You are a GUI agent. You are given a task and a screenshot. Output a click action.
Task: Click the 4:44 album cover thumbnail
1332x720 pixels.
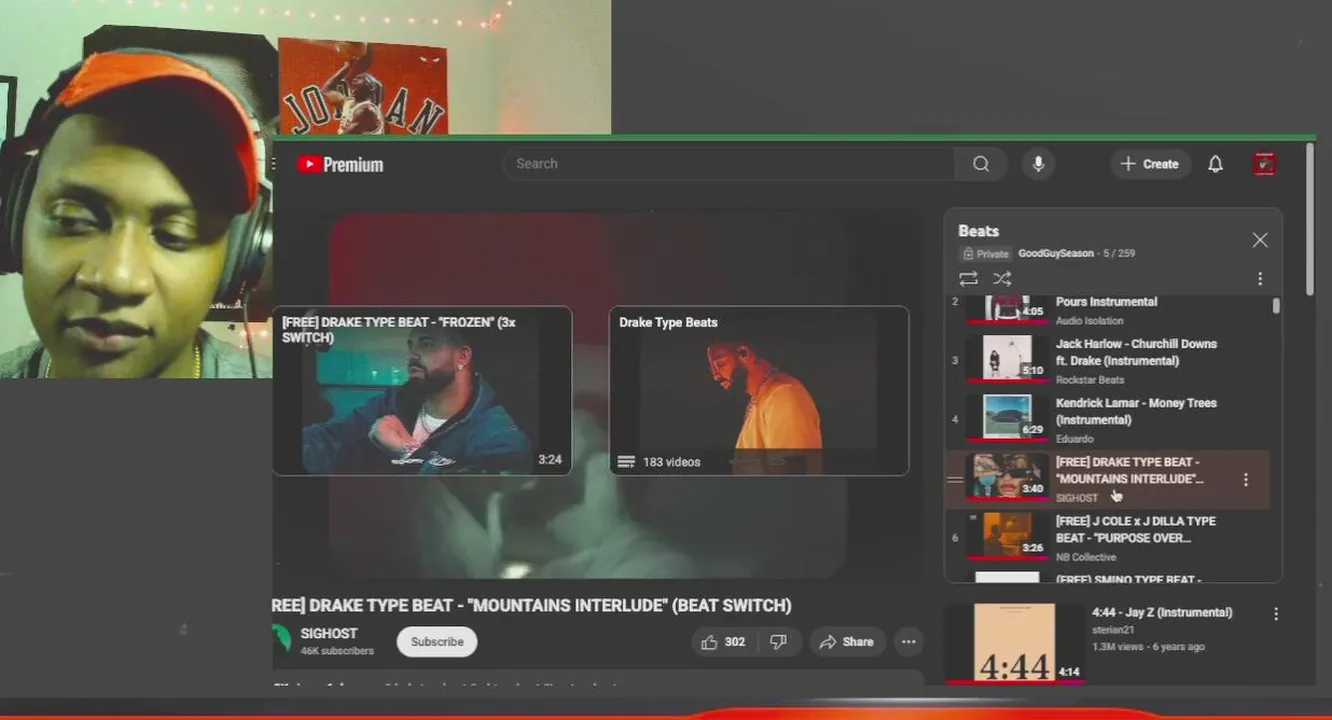[x=1014, y=643]
